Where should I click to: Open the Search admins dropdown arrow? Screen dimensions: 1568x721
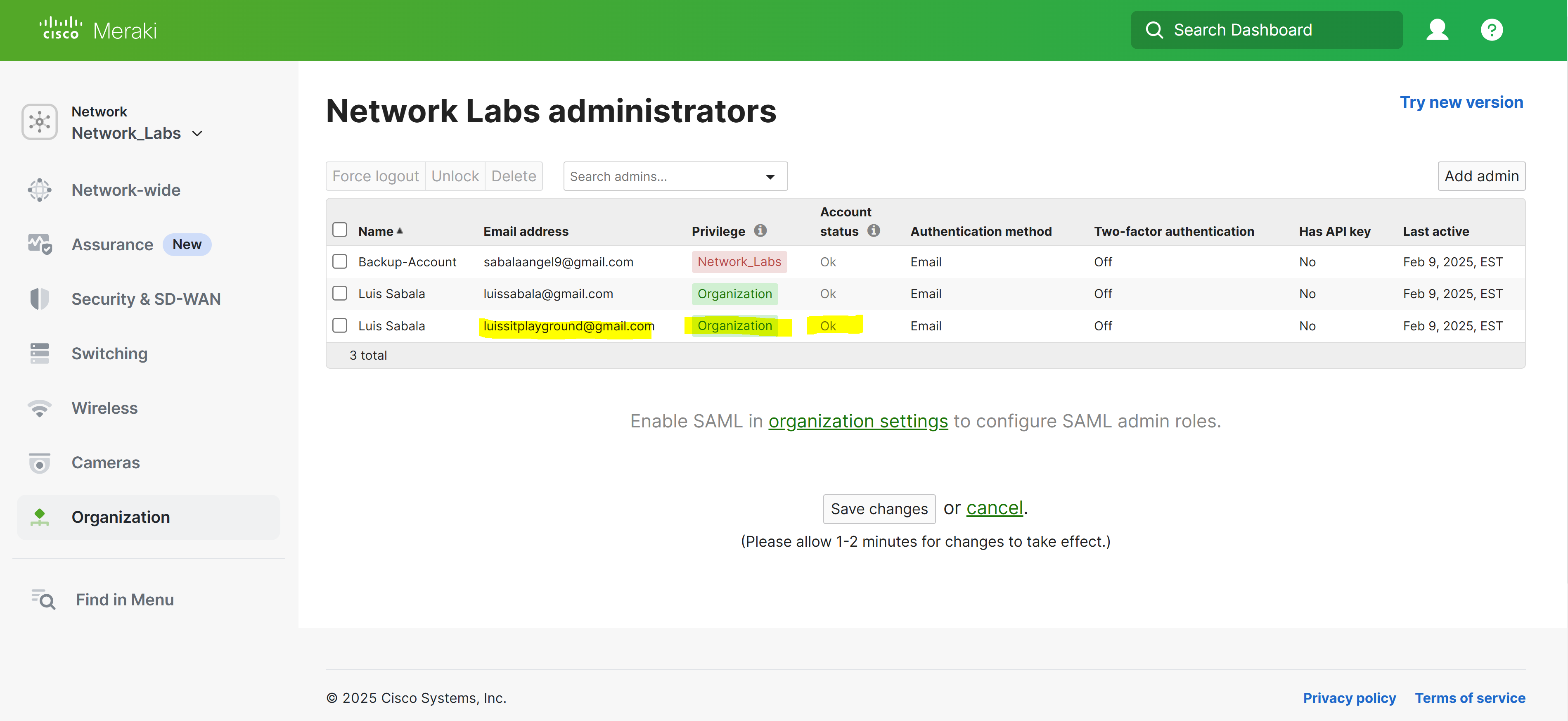click(x=770, y=177)
